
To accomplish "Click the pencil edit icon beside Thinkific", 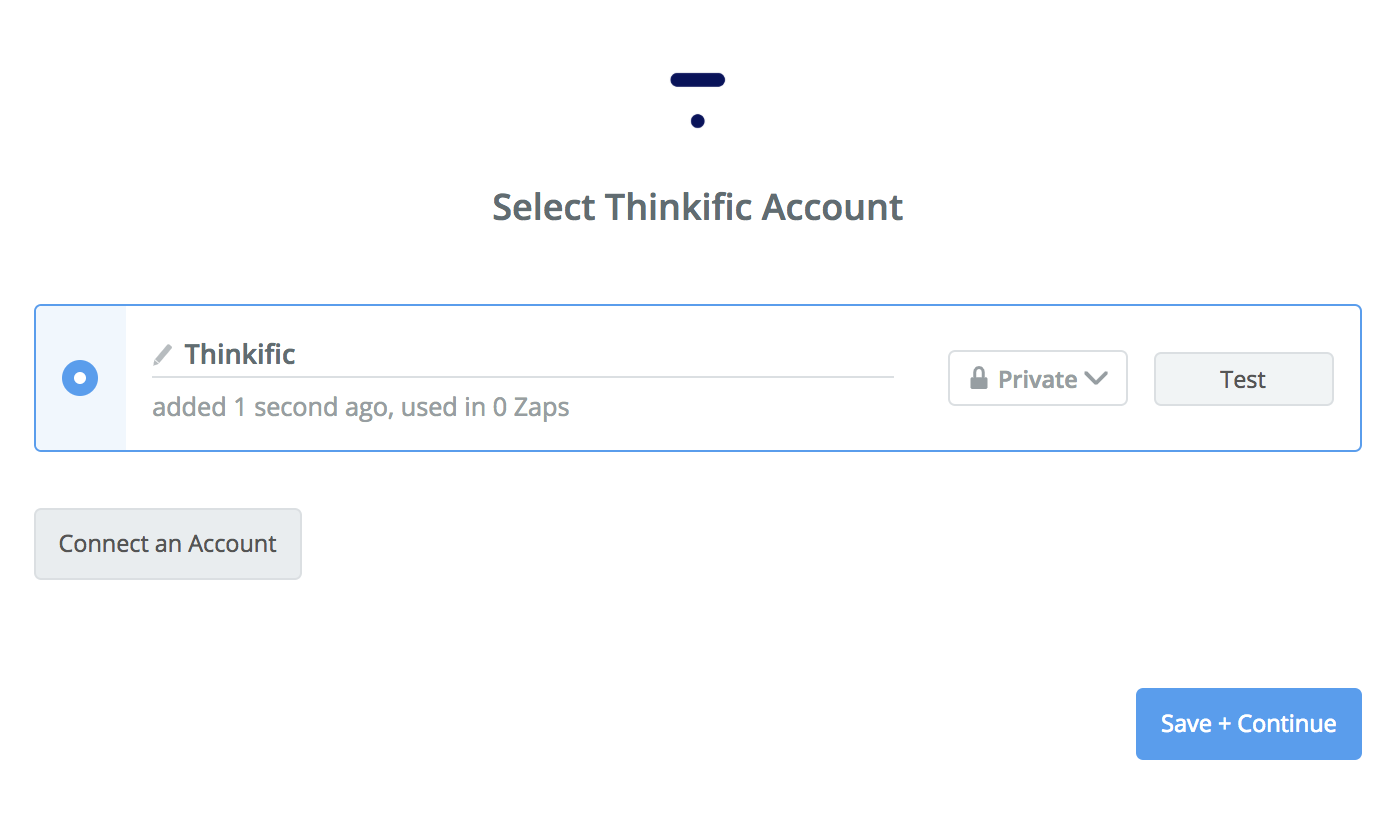I will 162,355.
